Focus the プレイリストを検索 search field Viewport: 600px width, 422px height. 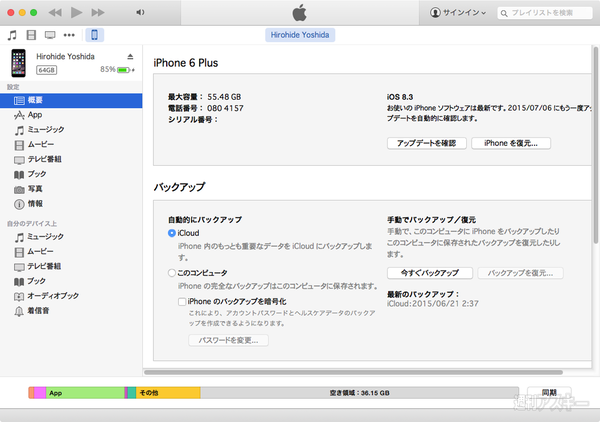click(545, 13)
